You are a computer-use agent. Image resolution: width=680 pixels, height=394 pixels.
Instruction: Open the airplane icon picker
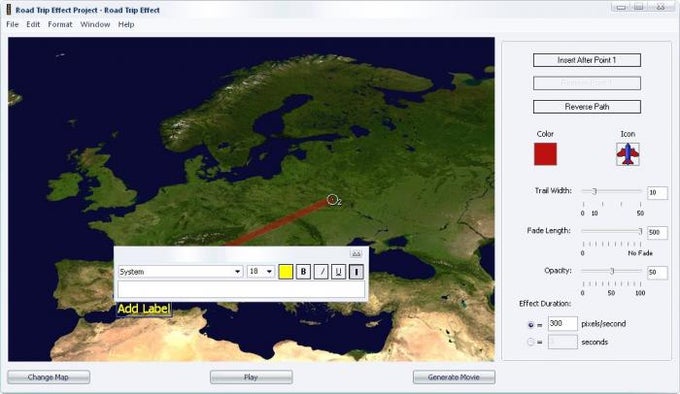coord(628,154)
